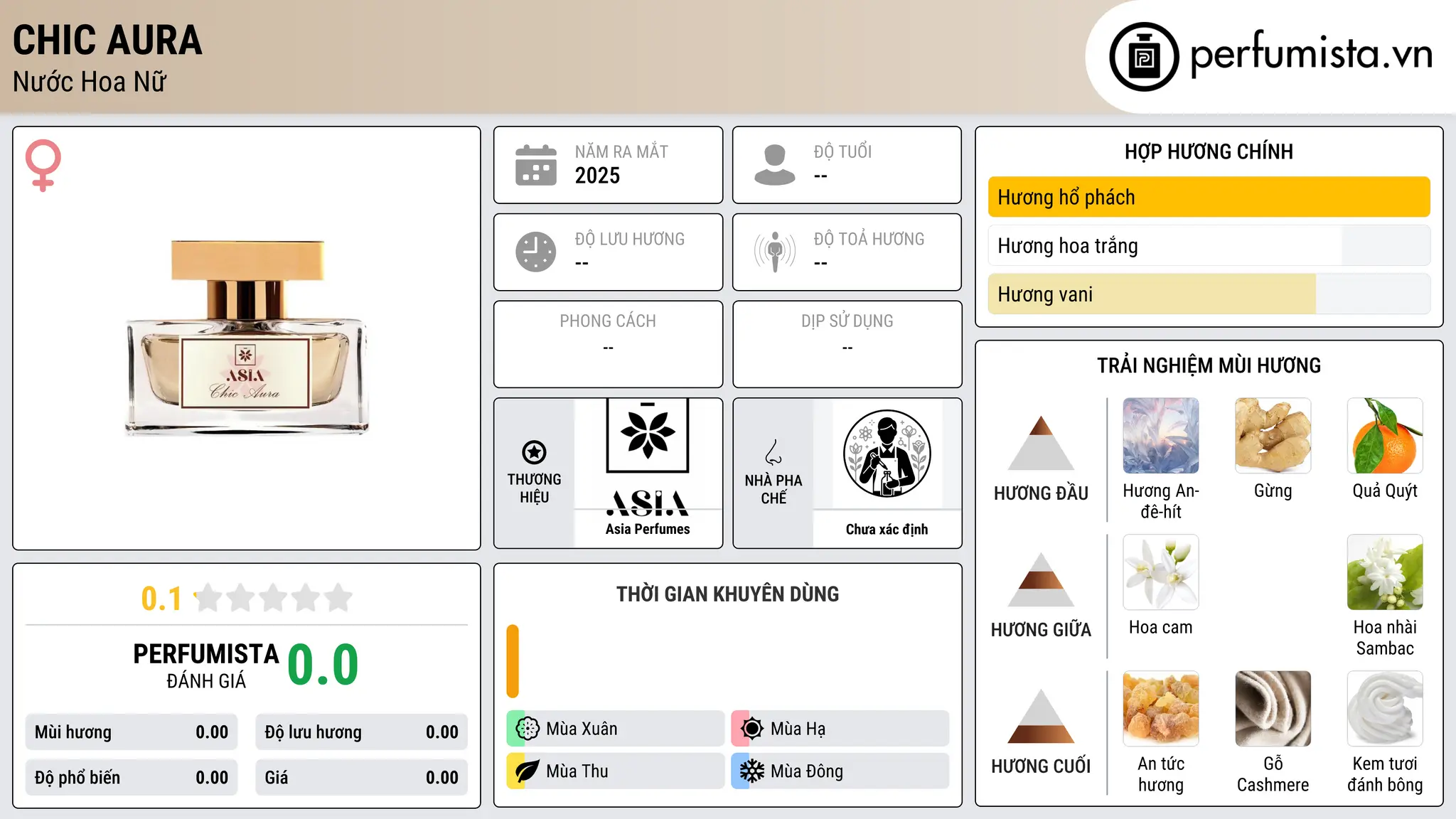The width and height of the screenshot is (1456, 819).
Task: Click the Chưa xác định perfumer label
Action: pyautogui.click(x=887, y=529)
